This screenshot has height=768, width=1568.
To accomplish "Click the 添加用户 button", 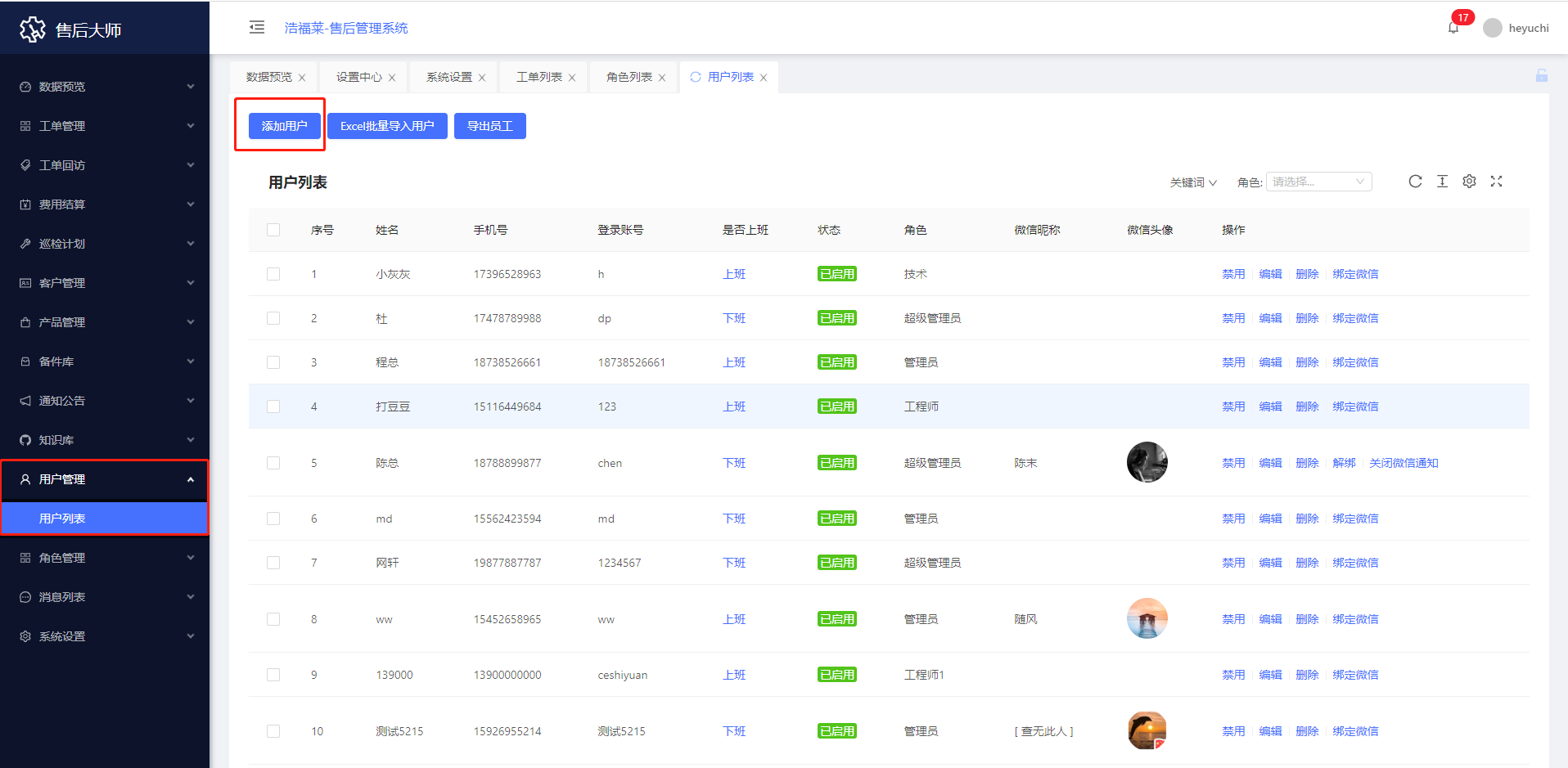I will pos(284,126).
